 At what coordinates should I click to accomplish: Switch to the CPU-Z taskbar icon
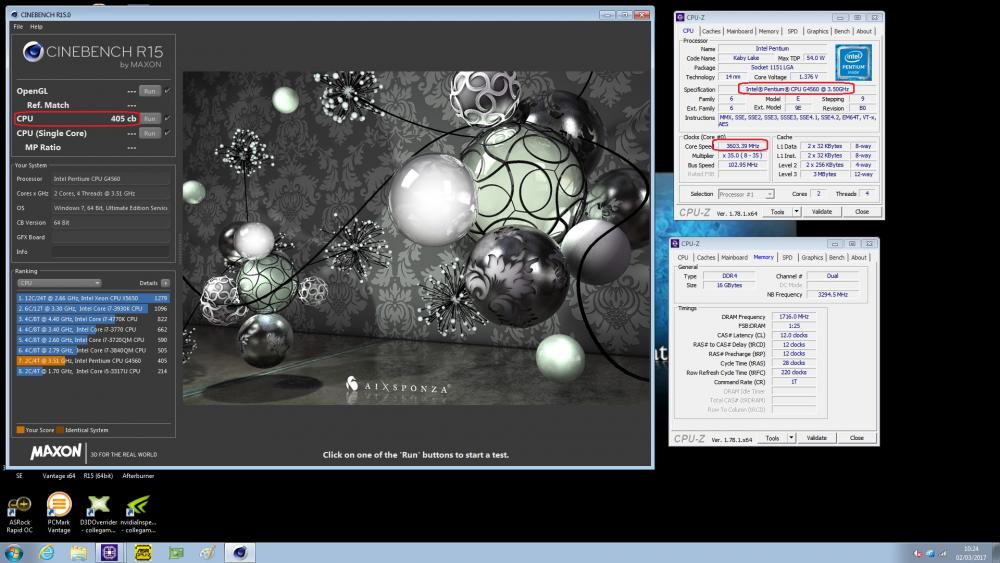(110, 552)
